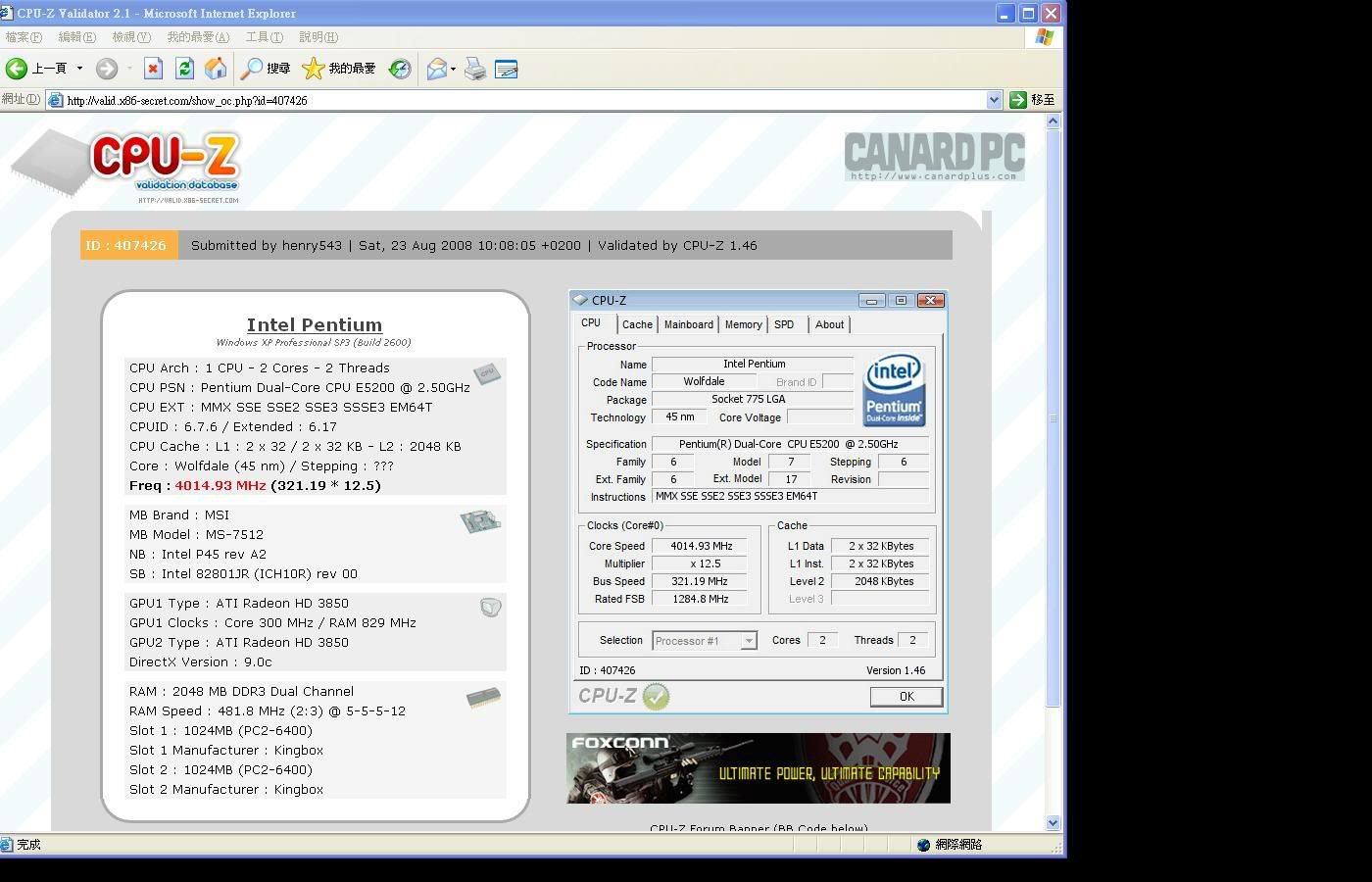Click the Rated FSB 1284.8 MHz field
Viewport: 1372px width, 882px height.
click(702, 599)
